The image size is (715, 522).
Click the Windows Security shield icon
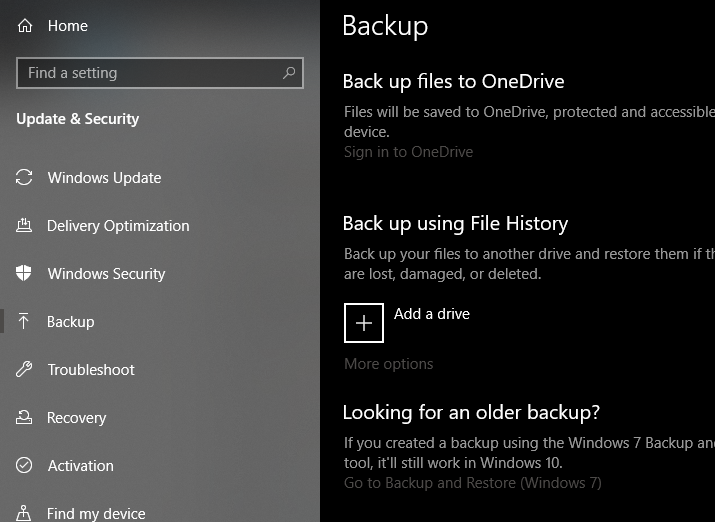tap(24, 273)
